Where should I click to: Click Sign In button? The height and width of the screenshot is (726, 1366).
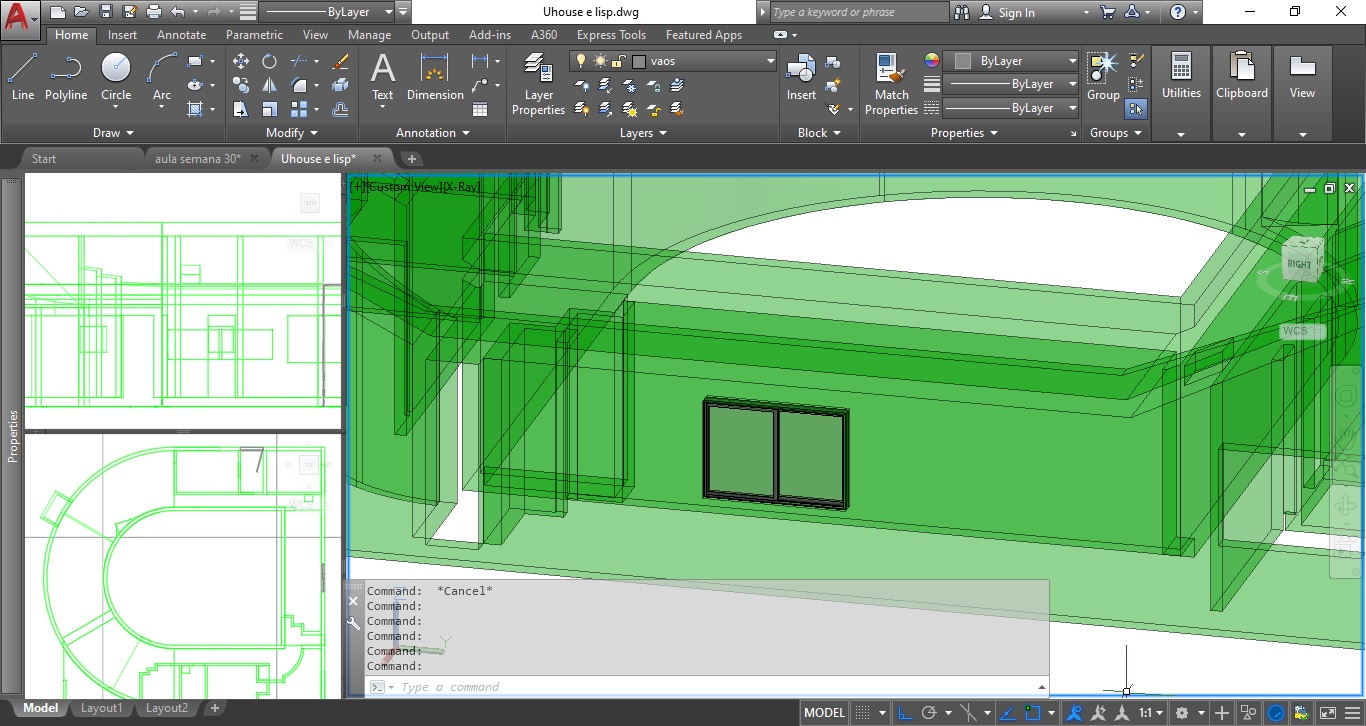(x=1007, y=12)
